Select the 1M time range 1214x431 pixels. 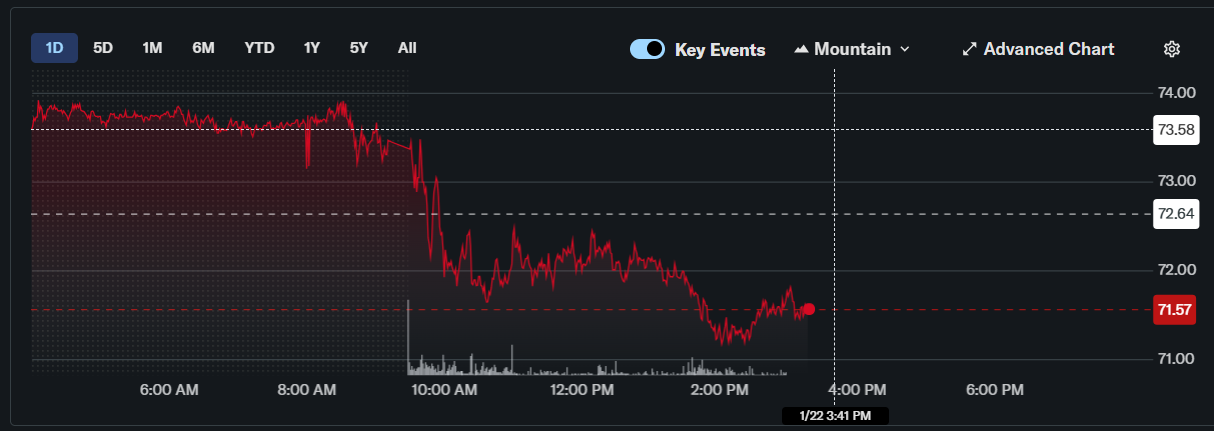(x=152, y=48)
